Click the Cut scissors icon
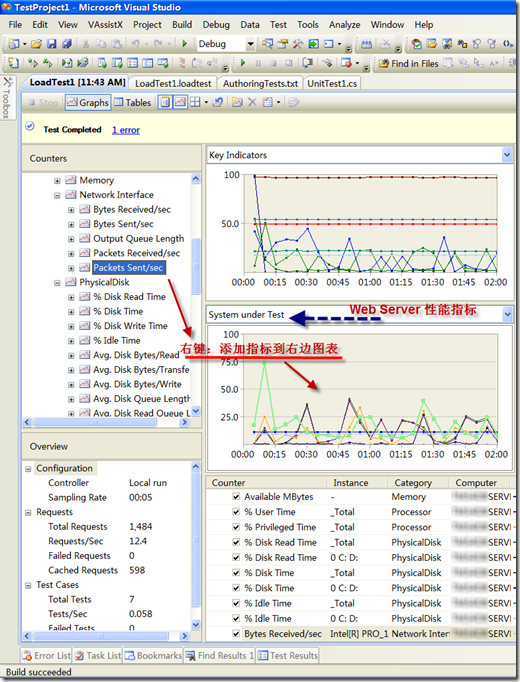The image size is (520, 682). pos(86,43)
